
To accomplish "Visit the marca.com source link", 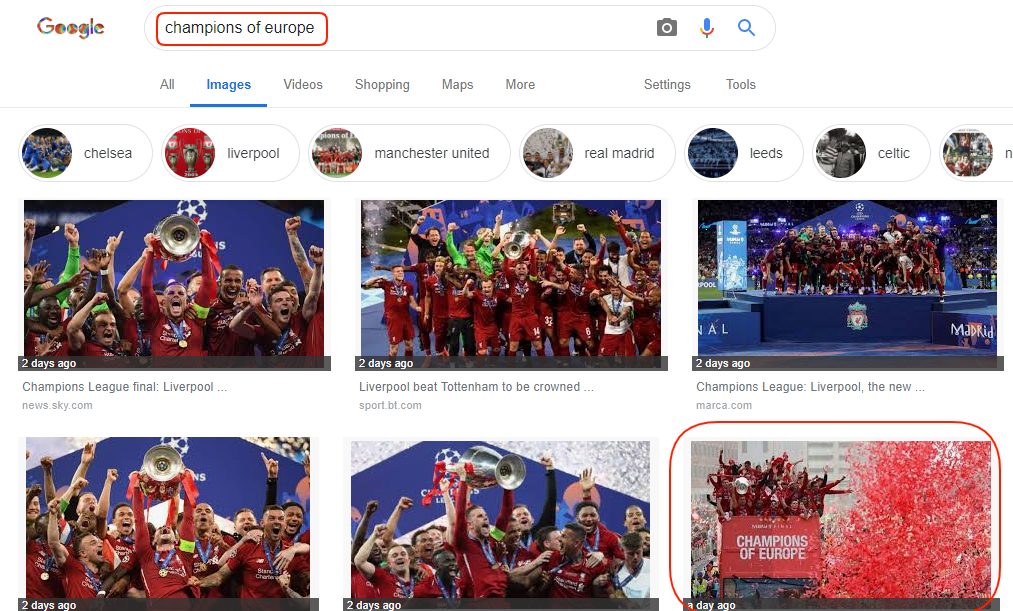I will point(724,406).
